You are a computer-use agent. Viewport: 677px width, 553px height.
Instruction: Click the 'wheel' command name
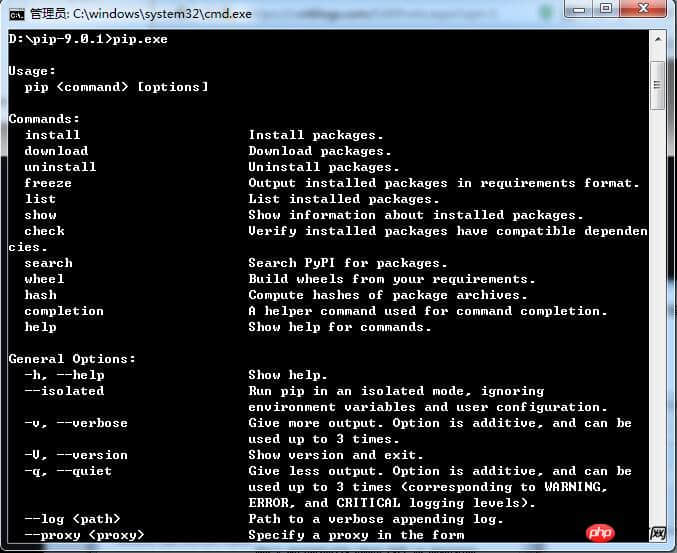click(44, 279)
